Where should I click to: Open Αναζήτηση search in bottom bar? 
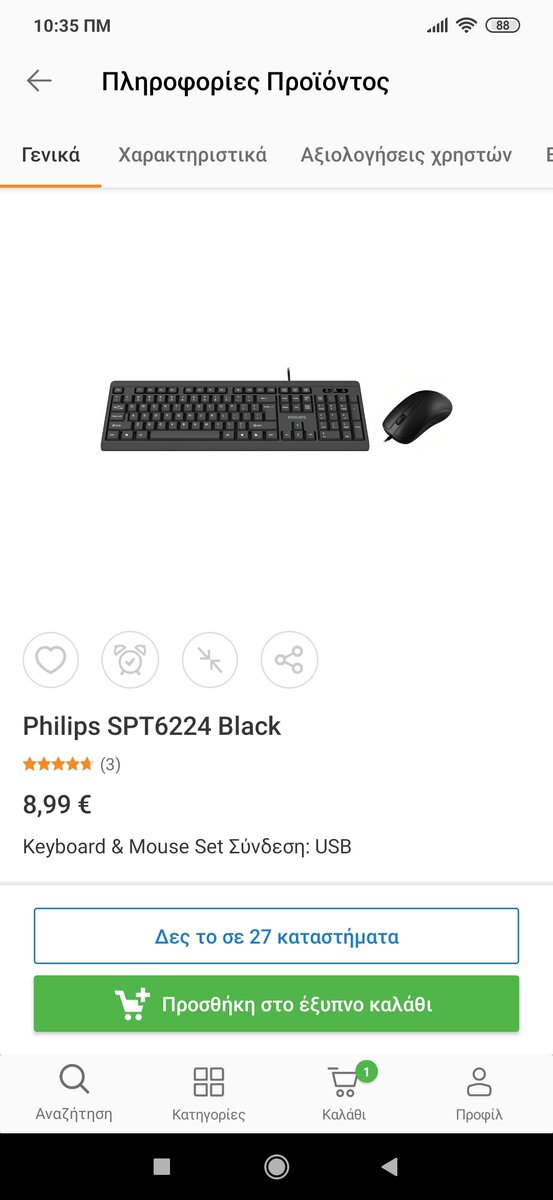tap(74, 1092)
